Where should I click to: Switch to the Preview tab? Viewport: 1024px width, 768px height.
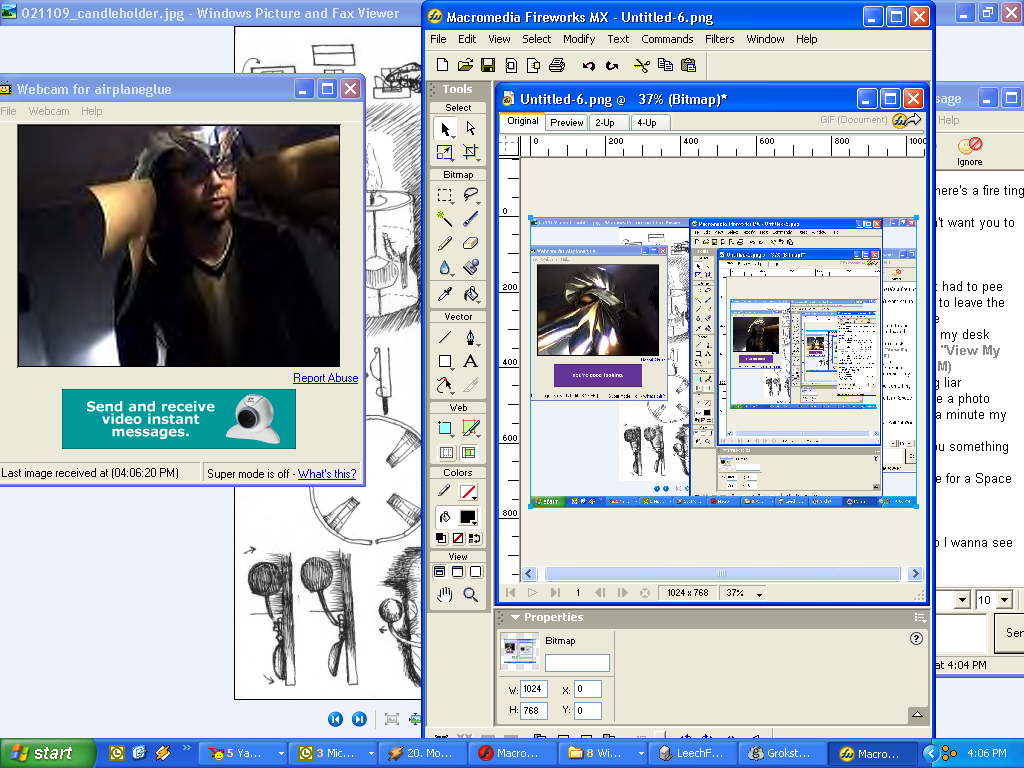point(566,122)
